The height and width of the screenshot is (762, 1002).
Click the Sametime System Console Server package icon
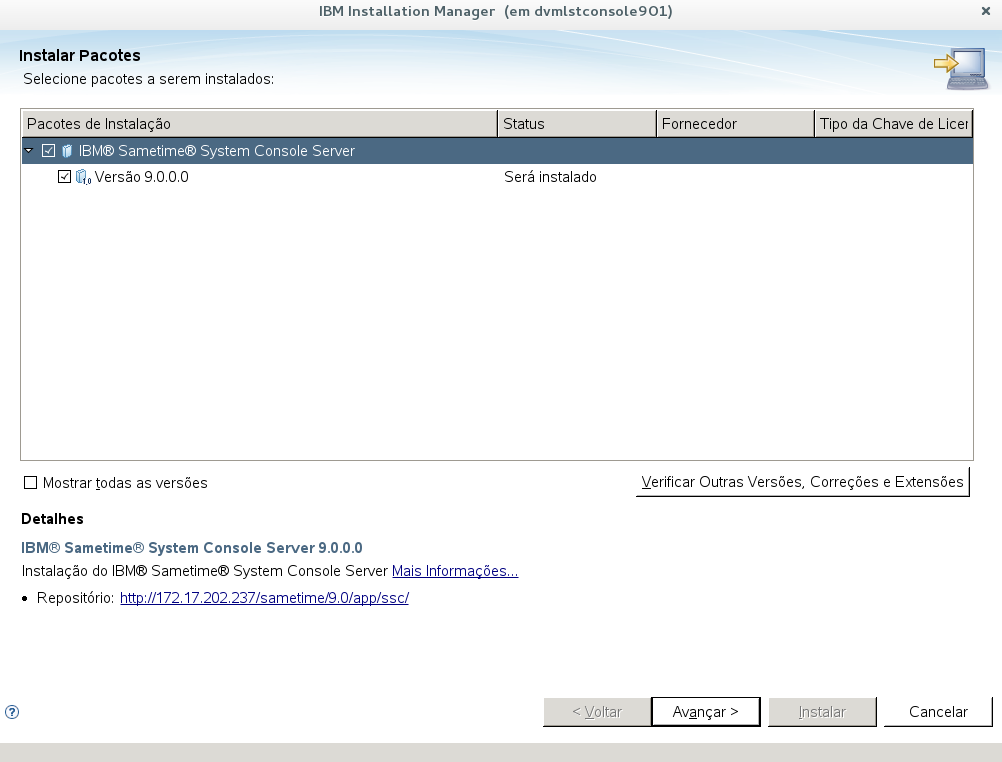67,151
